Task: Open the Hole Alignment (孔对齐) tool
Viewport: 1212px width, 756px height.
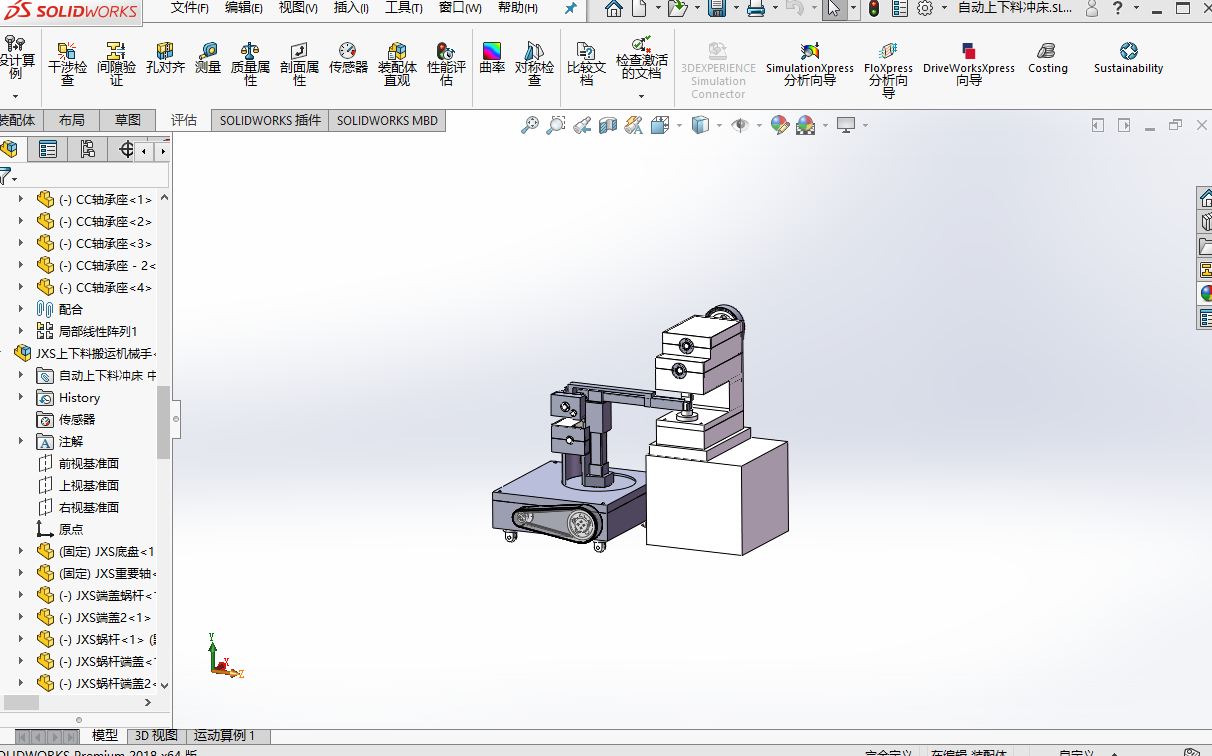Action: (165, 59)
